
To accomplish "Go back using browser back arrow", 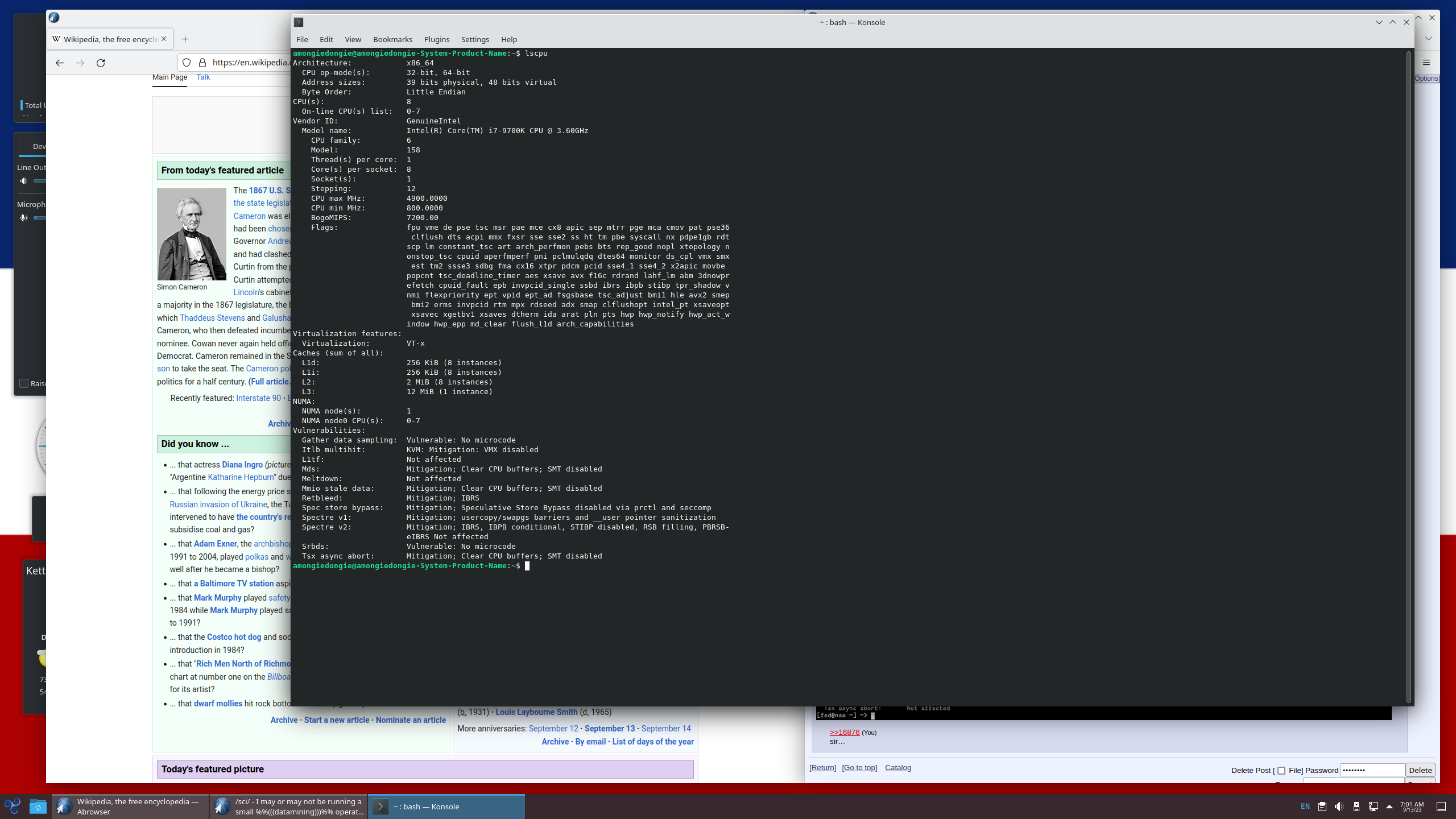I will click(x=60, y=63).
